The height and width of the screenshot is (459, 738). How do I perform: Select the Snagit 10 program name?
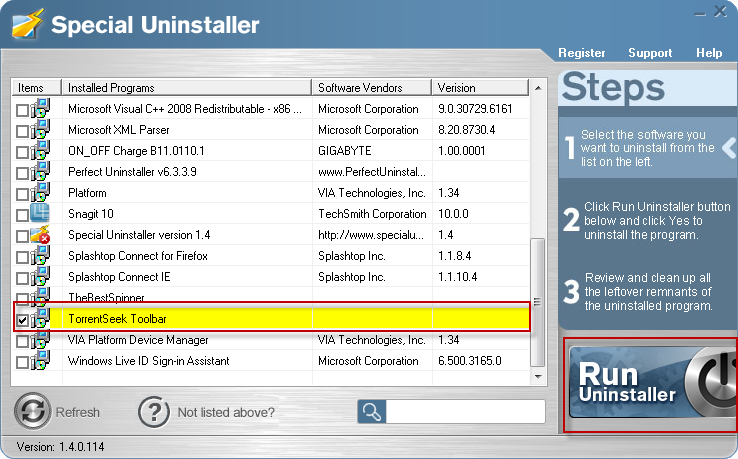click(x=91, y=214)
